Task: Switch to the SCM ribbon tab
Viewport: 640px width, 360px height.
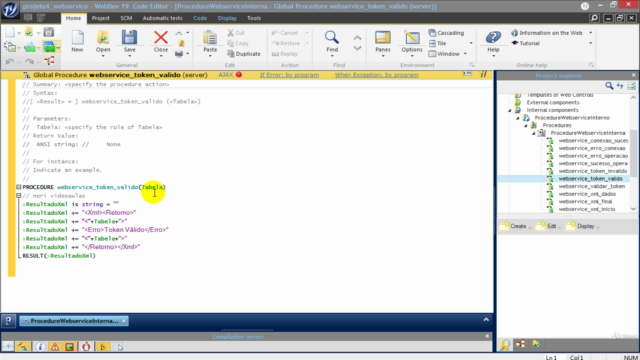Action: pyautogui.click(x=126, y=18)
